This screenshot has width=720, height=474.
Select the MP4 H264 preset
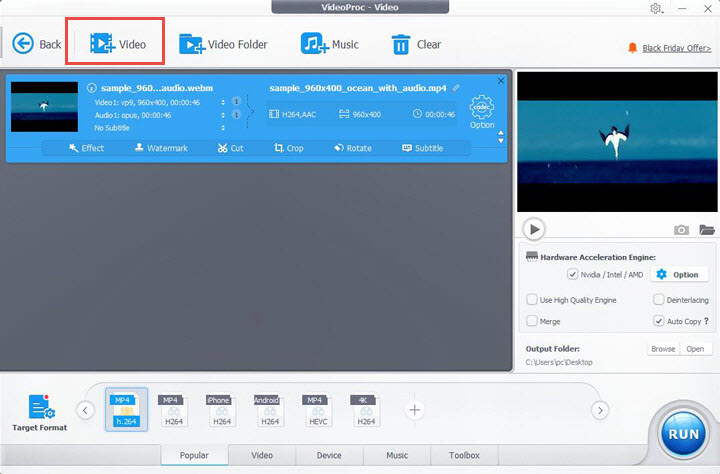174,410
